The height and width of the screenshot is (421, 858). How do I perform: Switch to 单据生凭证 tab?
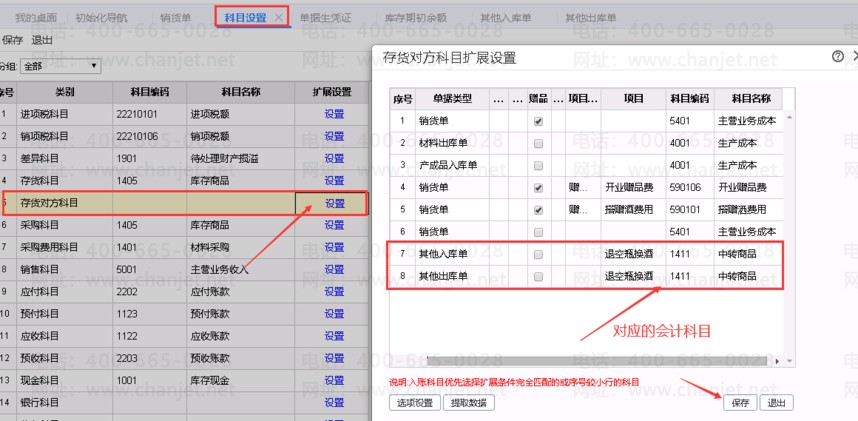[x=326, y=18]
